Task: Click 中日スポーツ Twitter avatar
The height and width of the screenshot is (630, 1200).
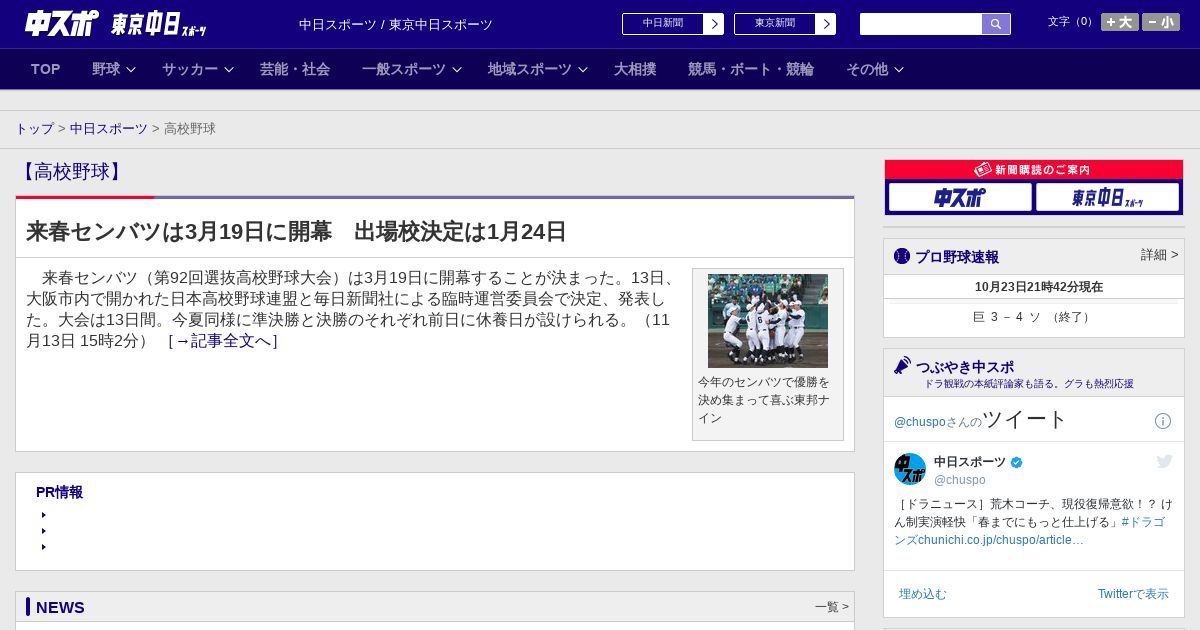Action: 910,469
